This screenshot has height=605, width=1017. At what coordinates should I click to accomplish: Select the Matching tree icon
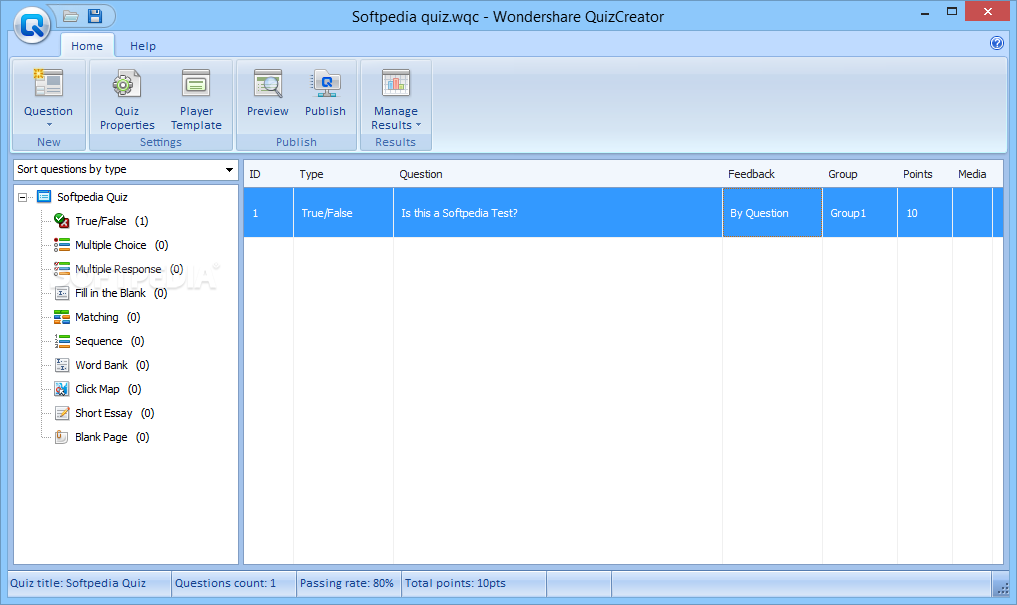pos(62,317)
